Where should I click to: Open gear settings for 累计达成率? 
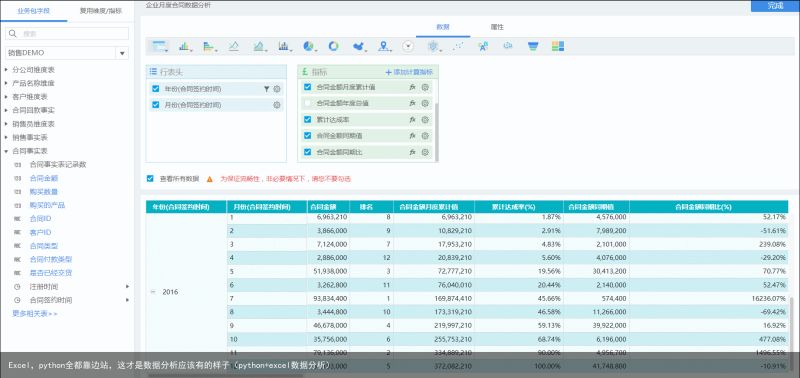coord(425,119)
